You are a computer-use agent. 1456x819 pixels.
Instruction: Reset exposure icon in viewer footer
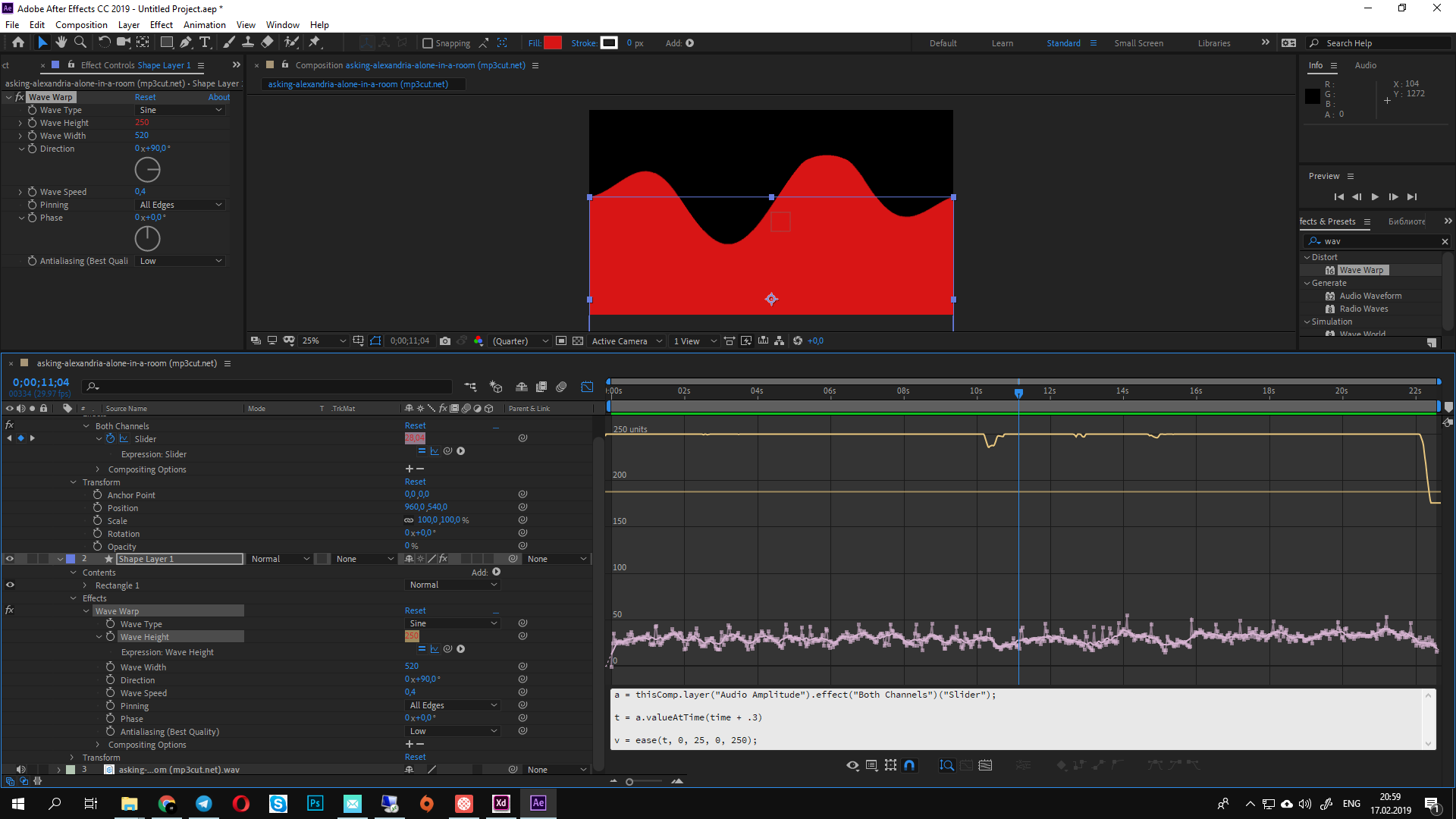798,341
